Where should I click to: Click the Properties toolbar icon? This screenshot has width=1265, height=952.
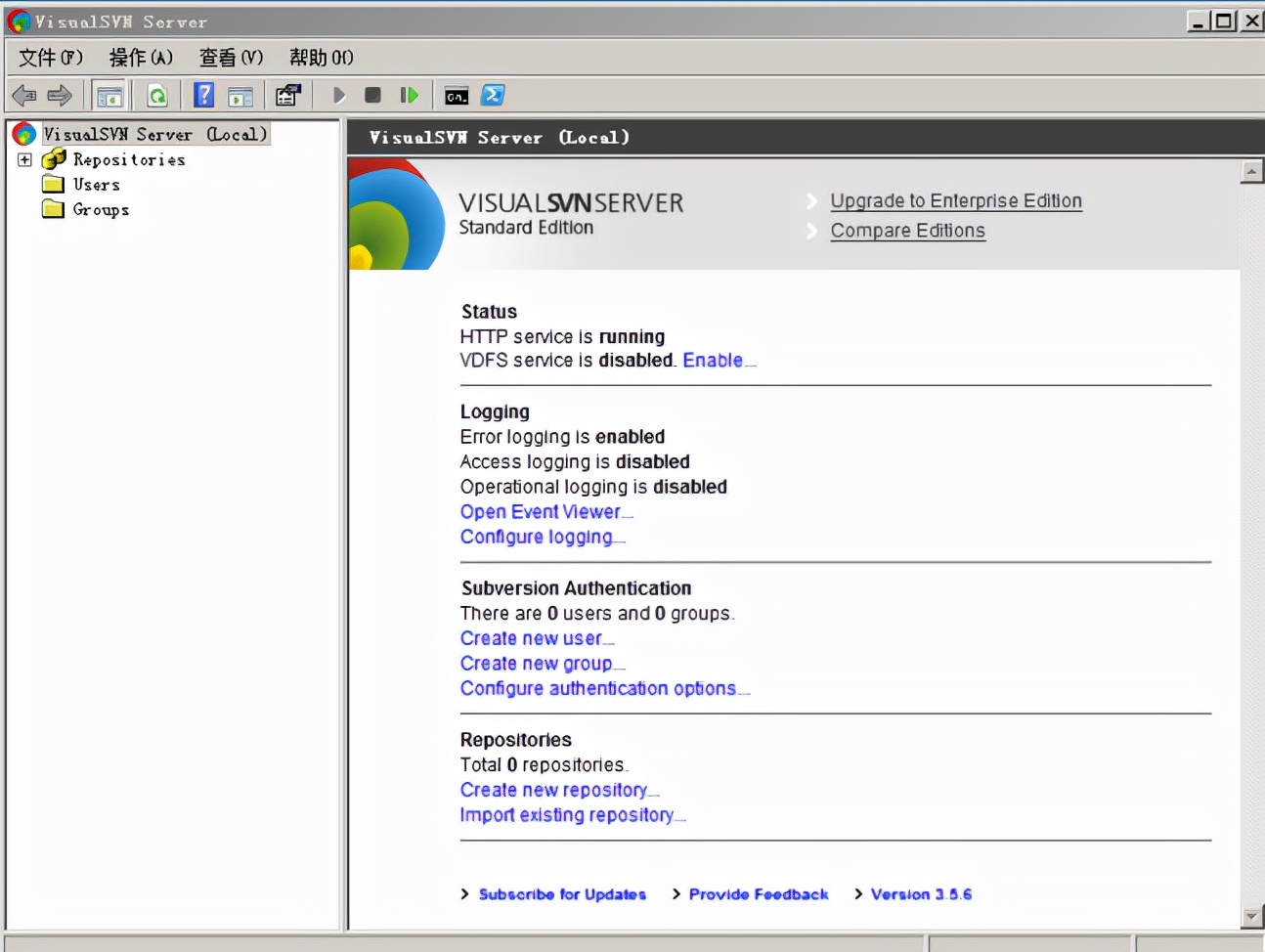pyautogui.click(x=287, y=96)
